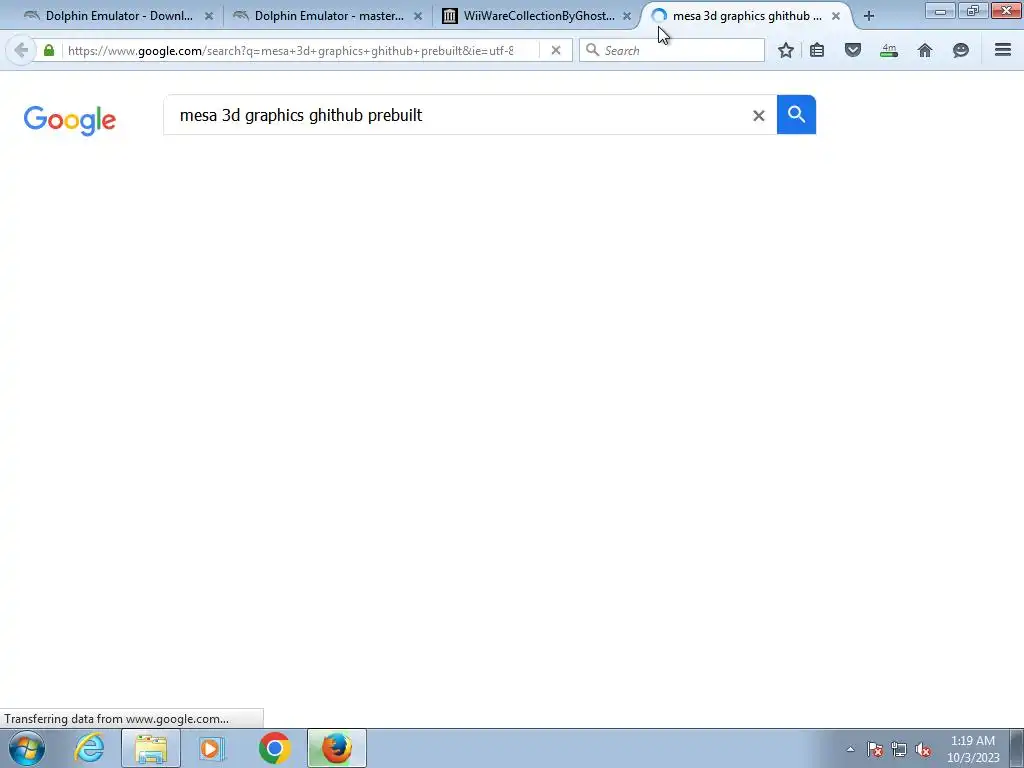Open a new tab with the plus button
The width and height of the screenshot is (1024, 768).
click(869, 16)
